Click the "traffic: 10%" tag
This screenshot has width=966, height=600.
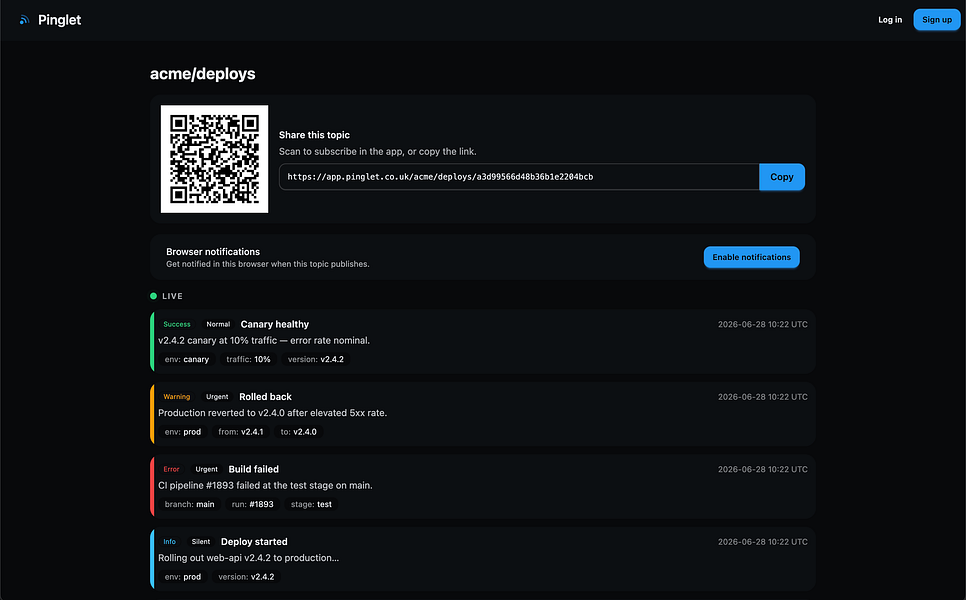(x=248, y=359)
